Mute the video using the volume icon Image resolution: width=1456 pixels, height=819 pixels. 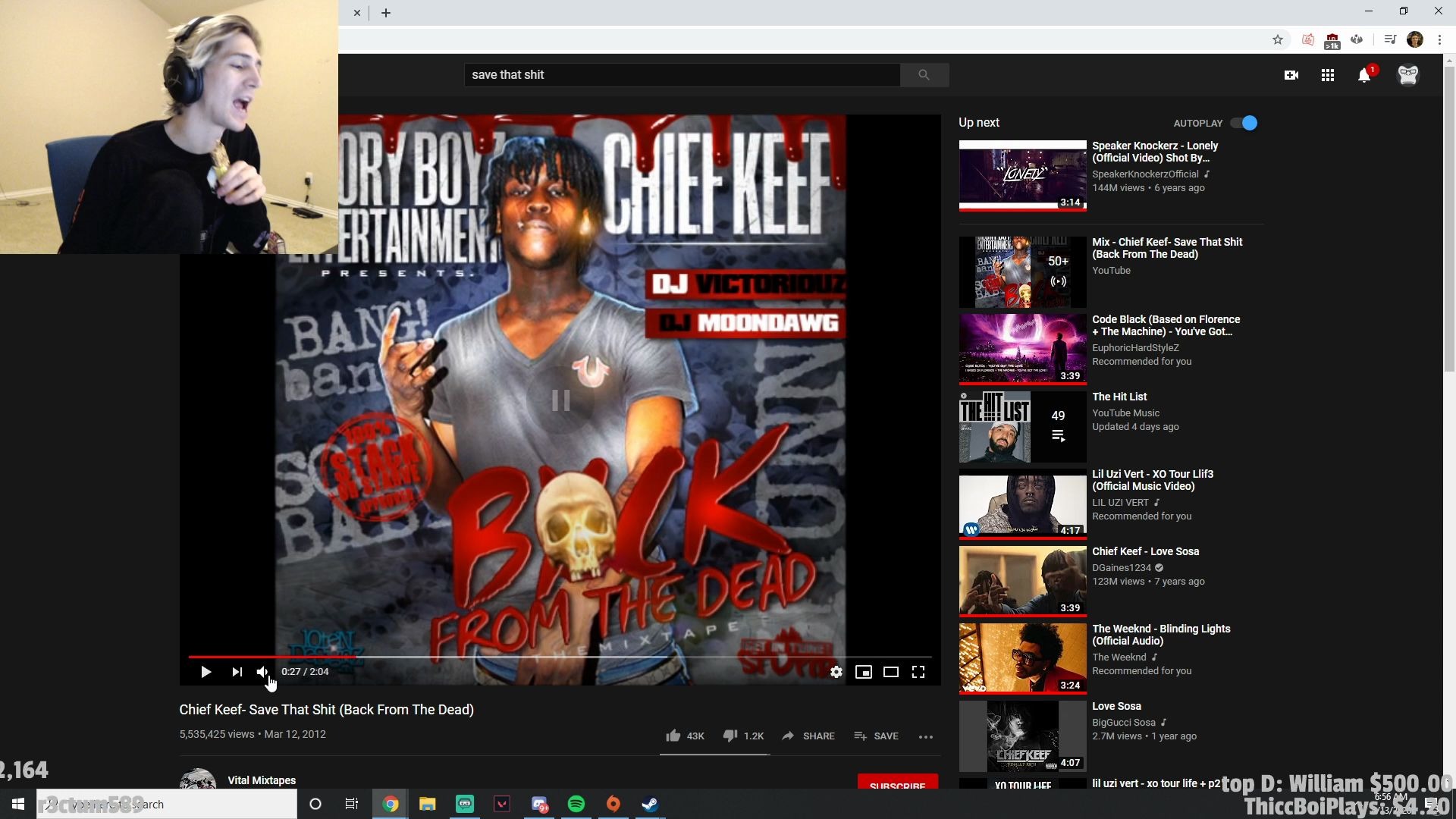[262, 672]
